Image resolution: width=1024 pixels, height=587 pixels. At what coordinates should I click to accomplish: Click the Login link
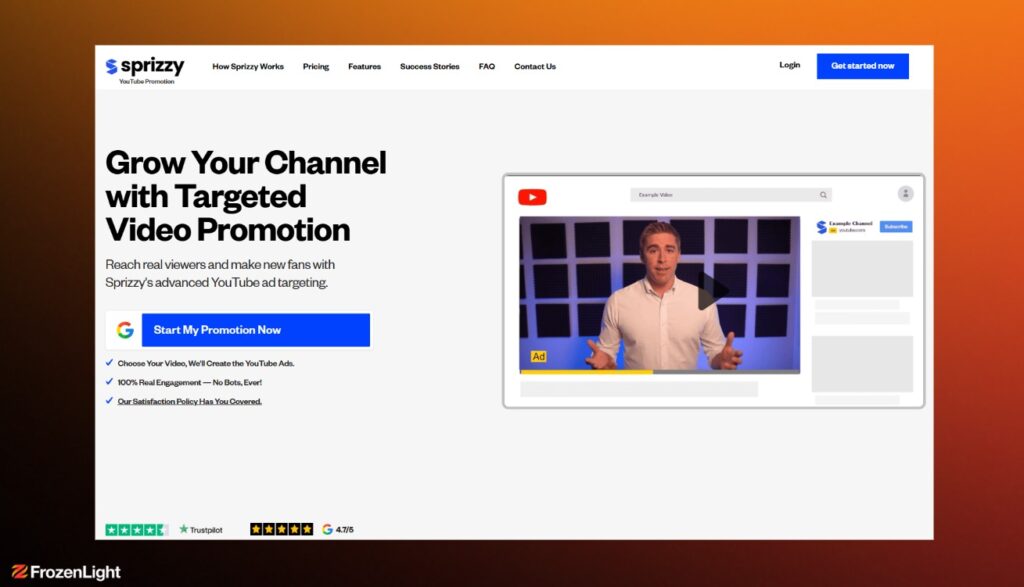pyautogui.click(x=789, y=66)
